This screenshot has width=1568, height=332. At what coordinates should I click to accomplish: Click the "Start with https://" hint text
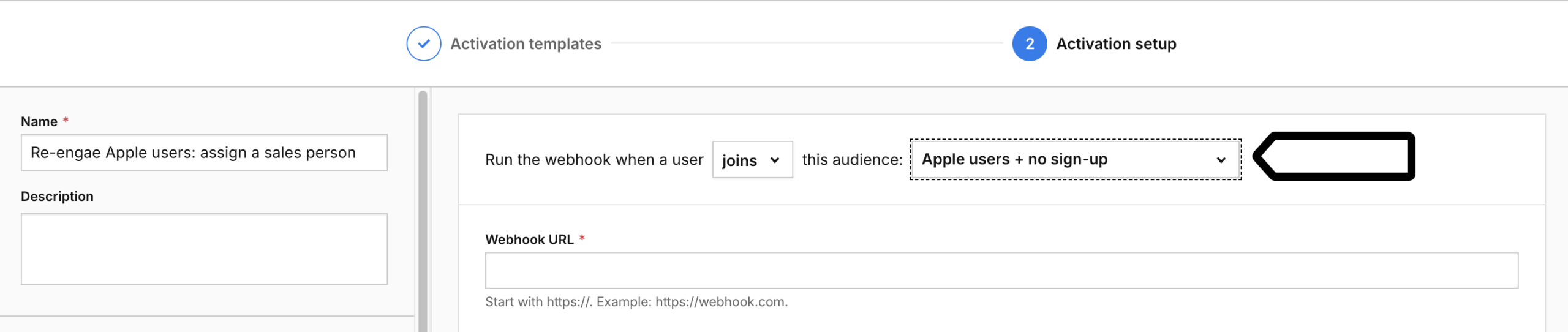(636, 302)
